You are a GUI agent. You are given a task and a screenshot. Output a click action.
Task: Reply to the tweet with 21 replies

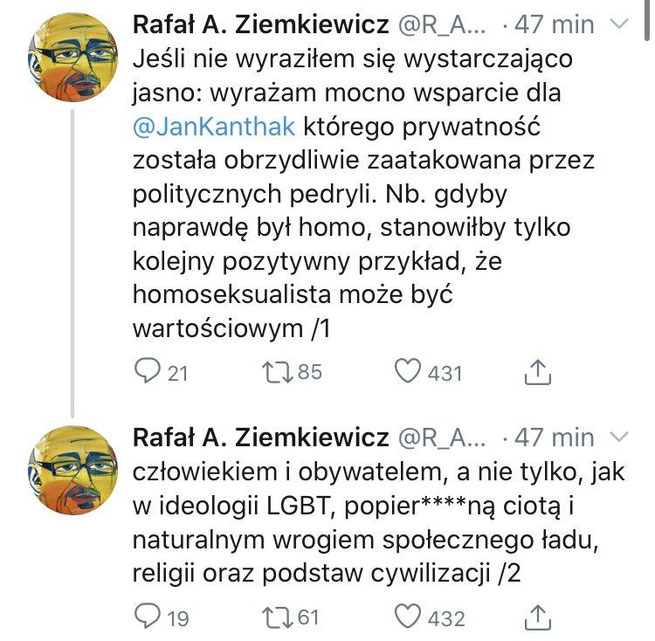click(147, 372)
